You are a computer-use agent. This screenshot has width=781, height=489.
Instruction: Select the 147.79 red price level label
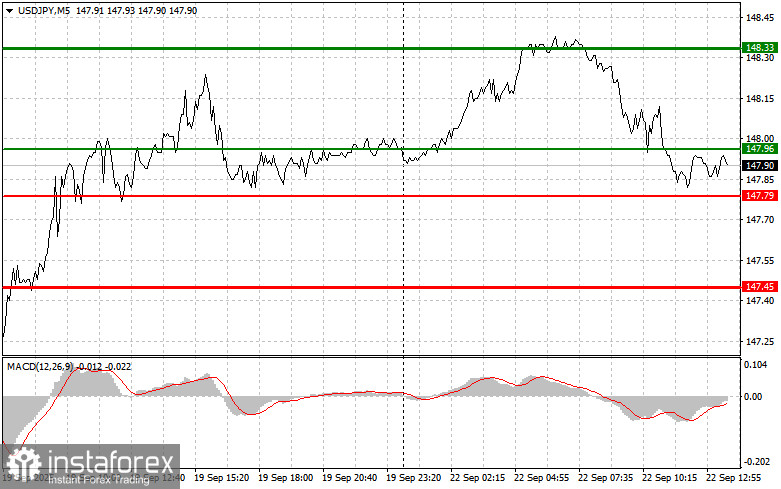coord(759,196)
